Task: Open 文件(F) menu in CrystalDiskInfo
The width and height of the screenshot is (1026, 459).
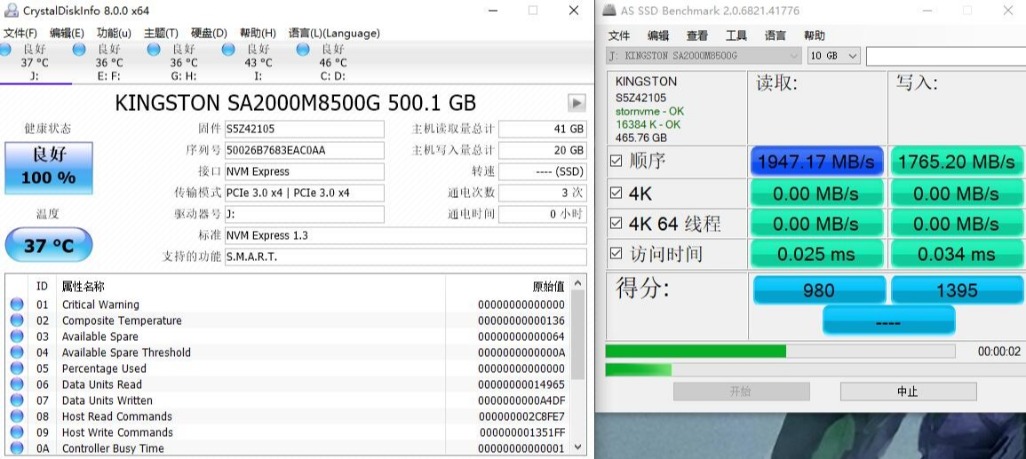Action: pos(20,33)
